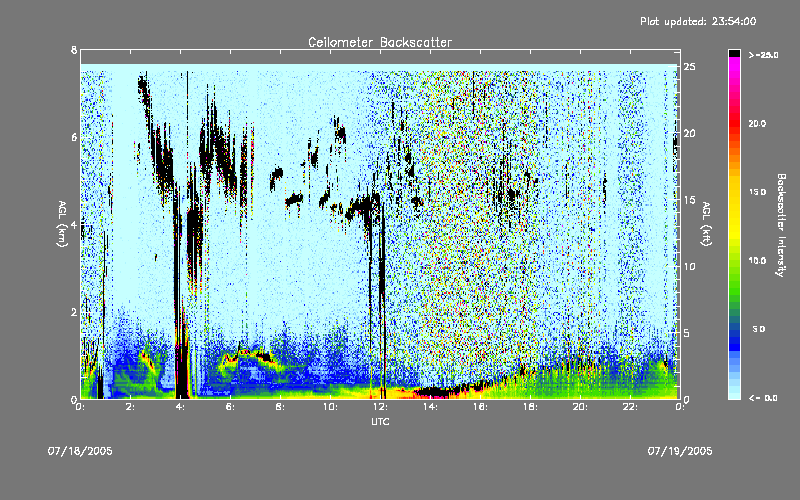This screenshot has height=500, width=800.
Task: Click the UTC x-axis label
Action: tap(380, 421)
